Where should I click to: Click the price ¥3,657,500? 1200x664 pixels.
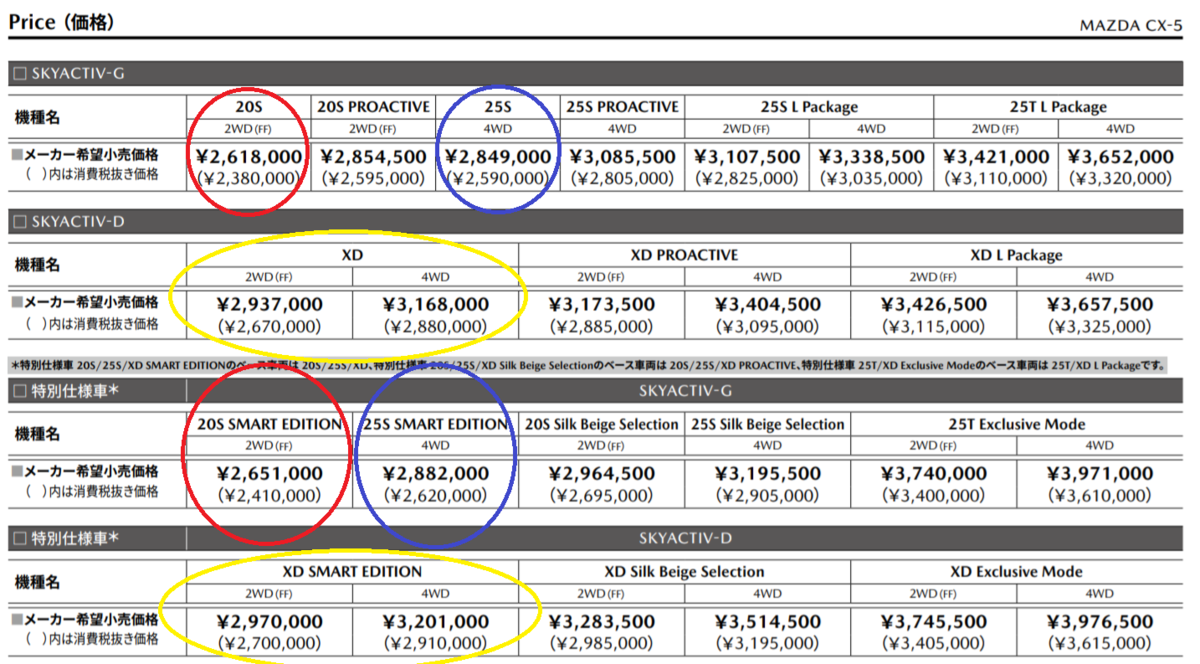tap(1100, 305)
